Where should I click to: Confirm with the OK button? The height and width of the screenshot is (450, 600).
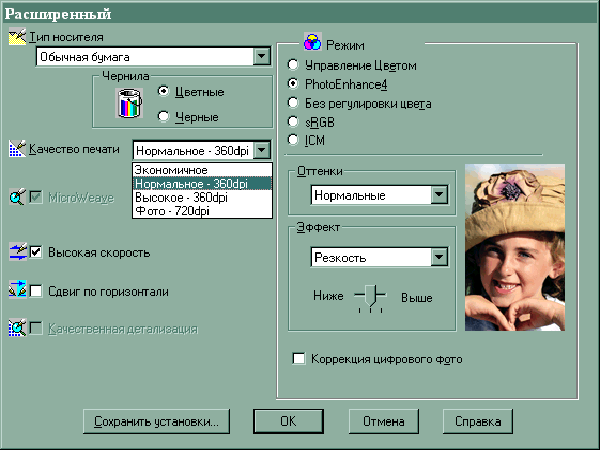[288, 421]
